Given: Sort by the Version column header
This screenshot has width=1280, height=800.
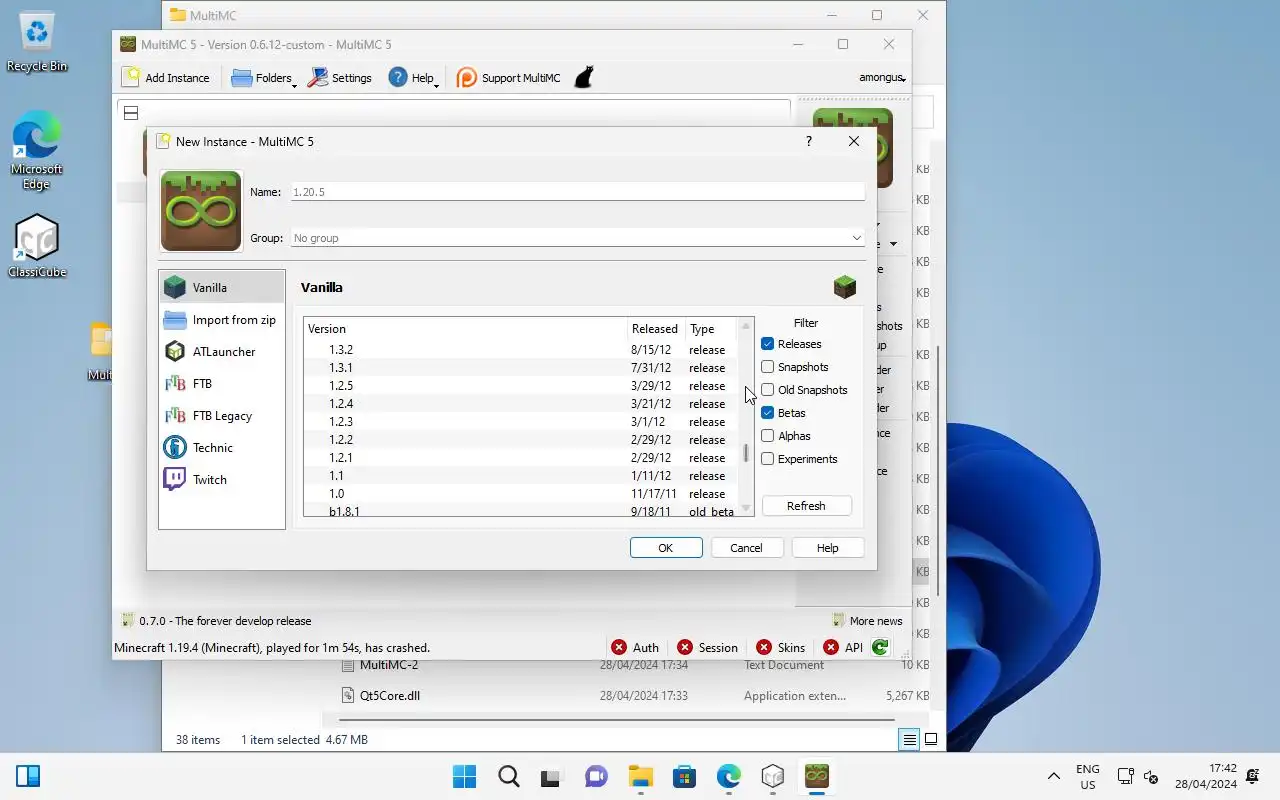Looking at the screenshot, I should [x=466, y=328].
